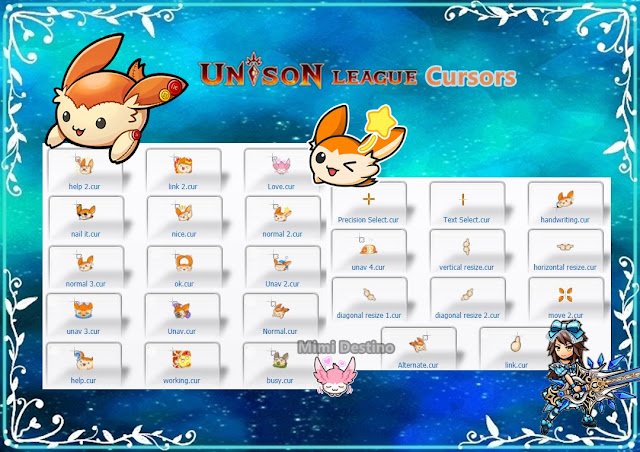Click the 'help.cur' file name
The width and height of the screenshot is (640, 452).
click(83, 380)
